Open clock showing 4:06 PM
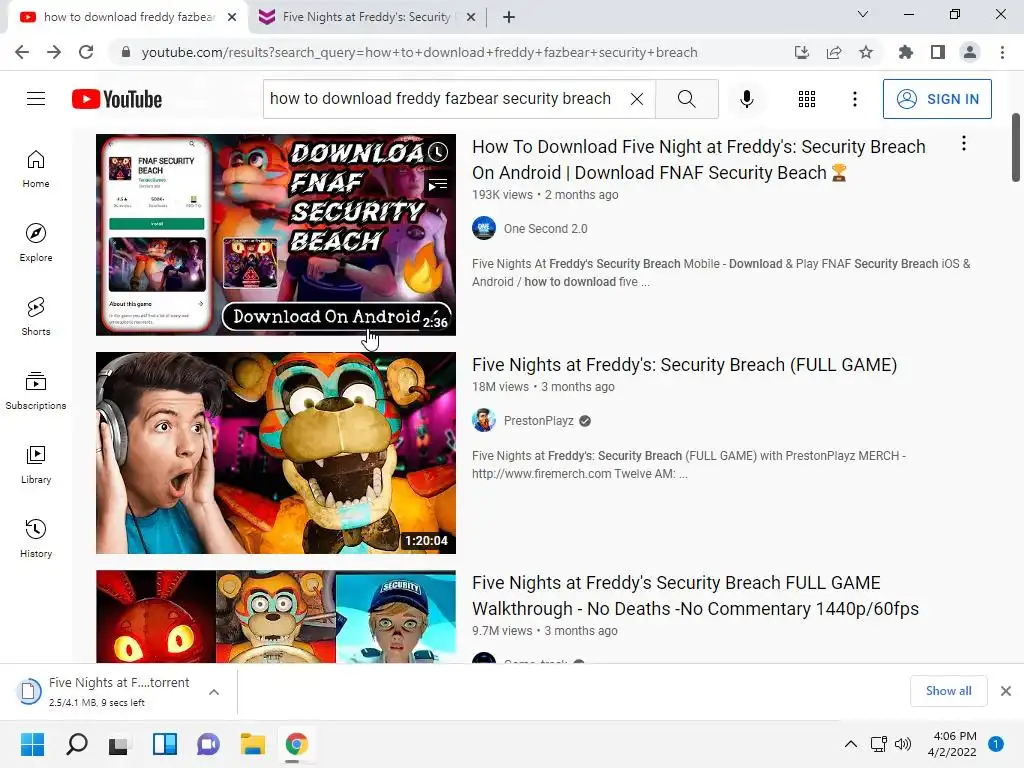Image resolution: width=1024 pixels, height=768 pixels. [x=952, y=744]
